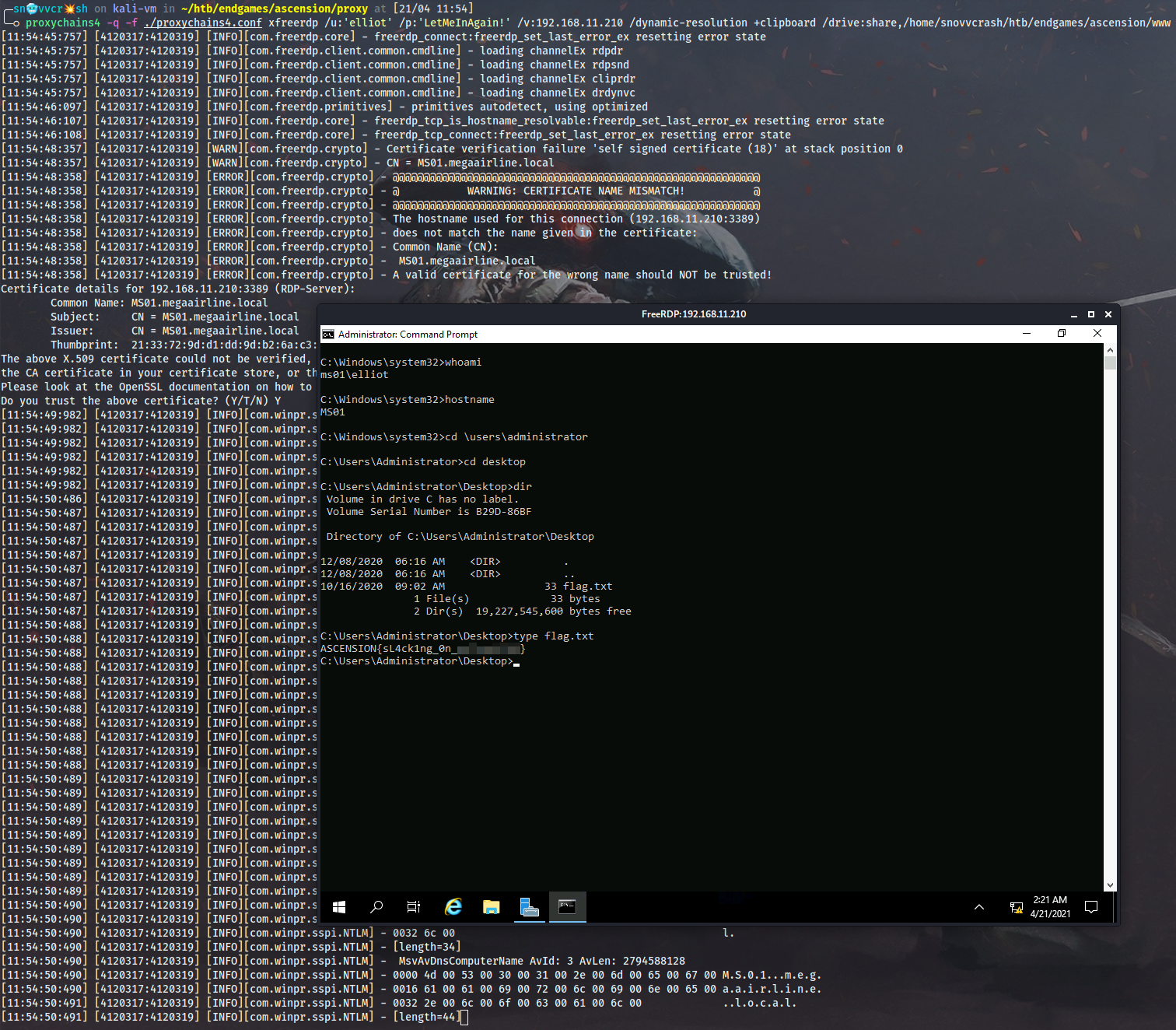Screen dimensions: 1176x1030
Task: Close the Administrator Command Prompt window
Action: [1097, 334]
